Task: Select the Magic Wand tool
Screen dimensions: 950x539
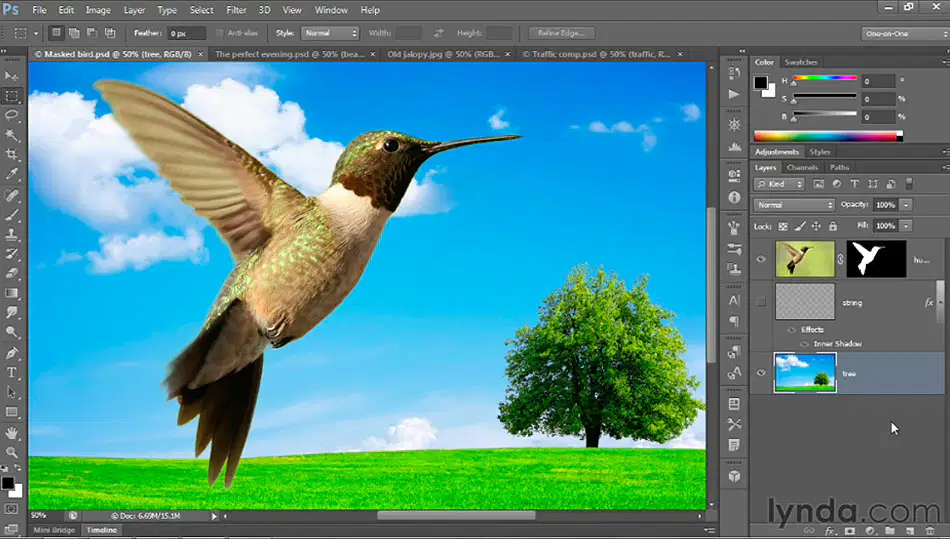Action: pos(12,134)
